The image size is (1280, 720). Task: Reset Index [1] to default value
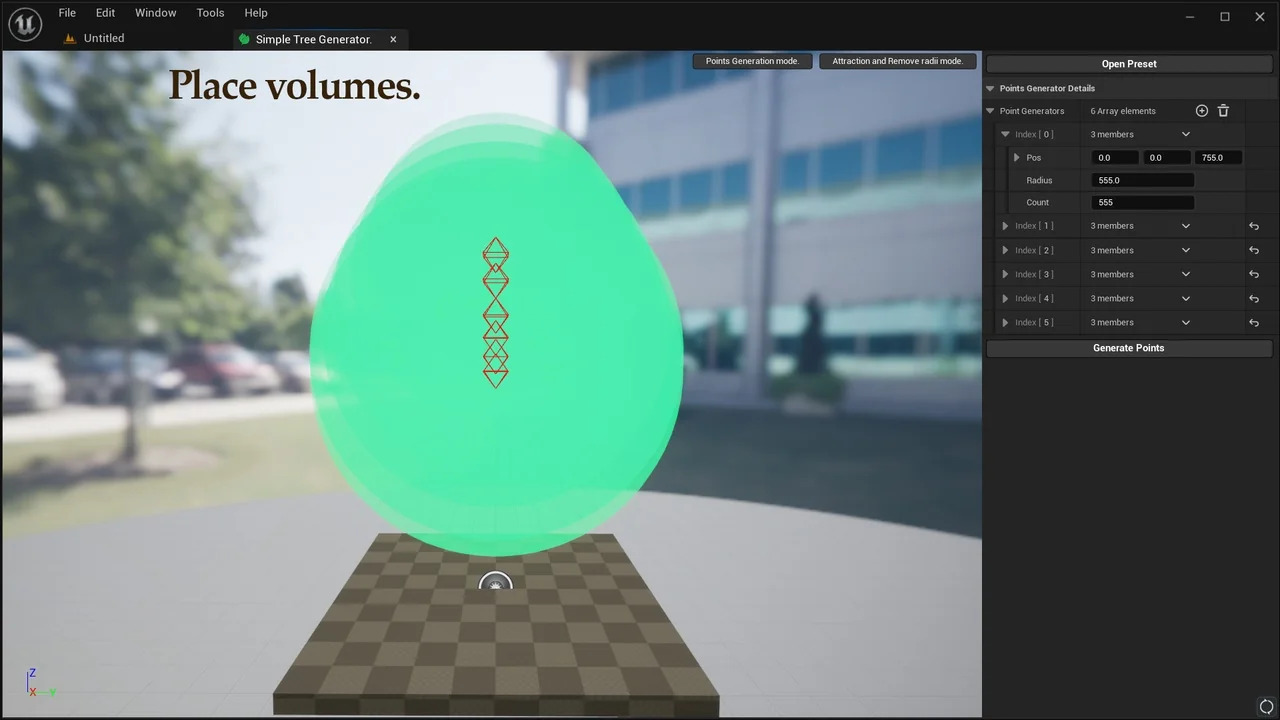point(1253,226)
